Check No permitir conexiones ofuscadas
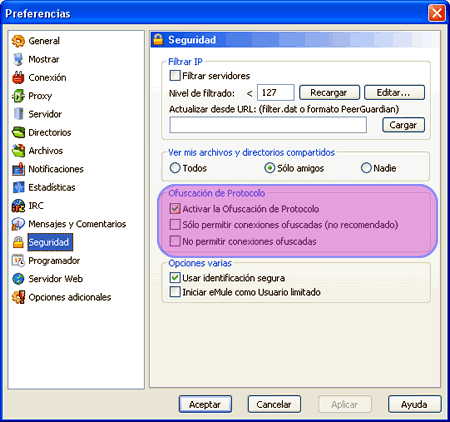This screenshot has height=422, width=450. point(175,241)
